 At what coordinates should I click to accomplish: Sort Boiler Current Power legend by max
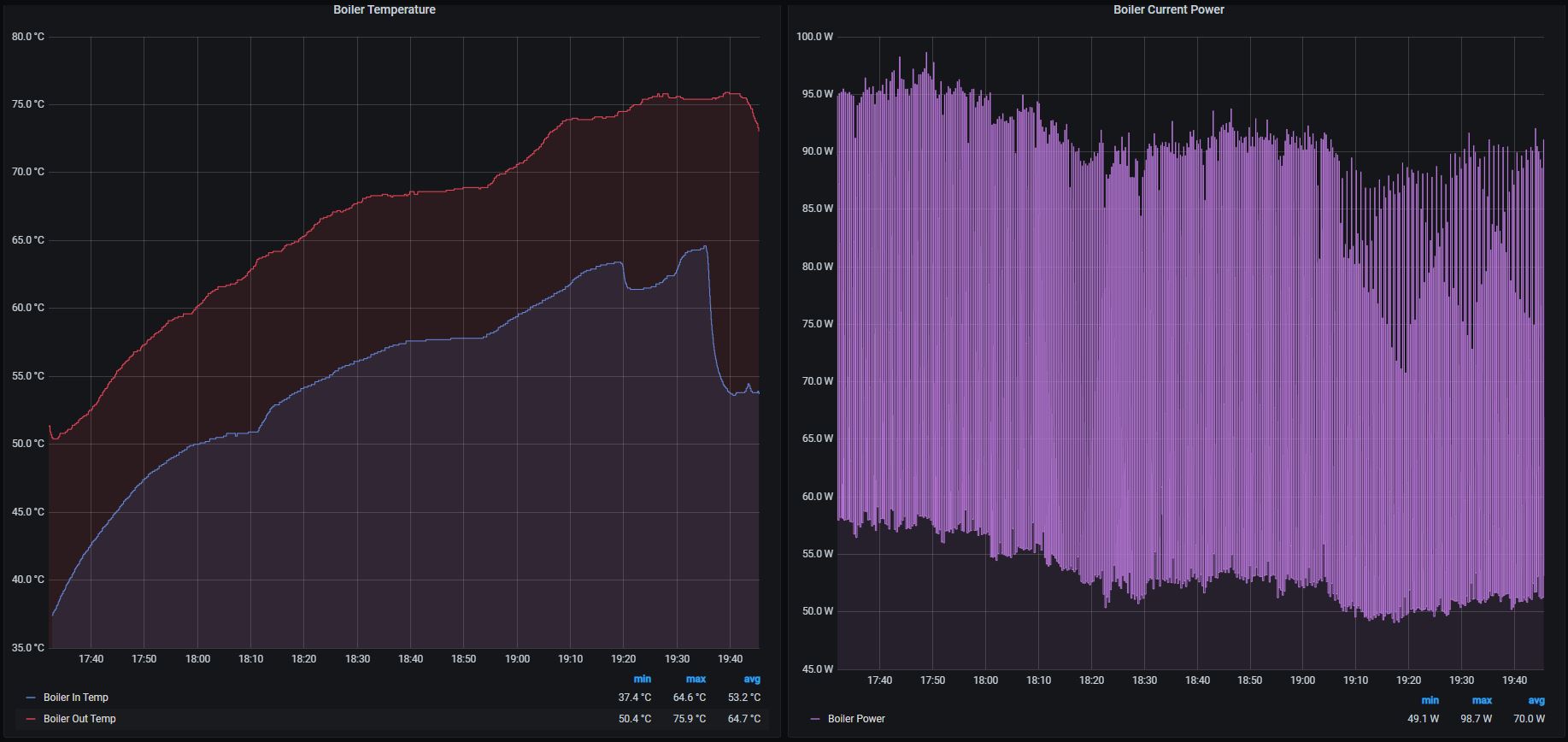tap(1482, 700)
